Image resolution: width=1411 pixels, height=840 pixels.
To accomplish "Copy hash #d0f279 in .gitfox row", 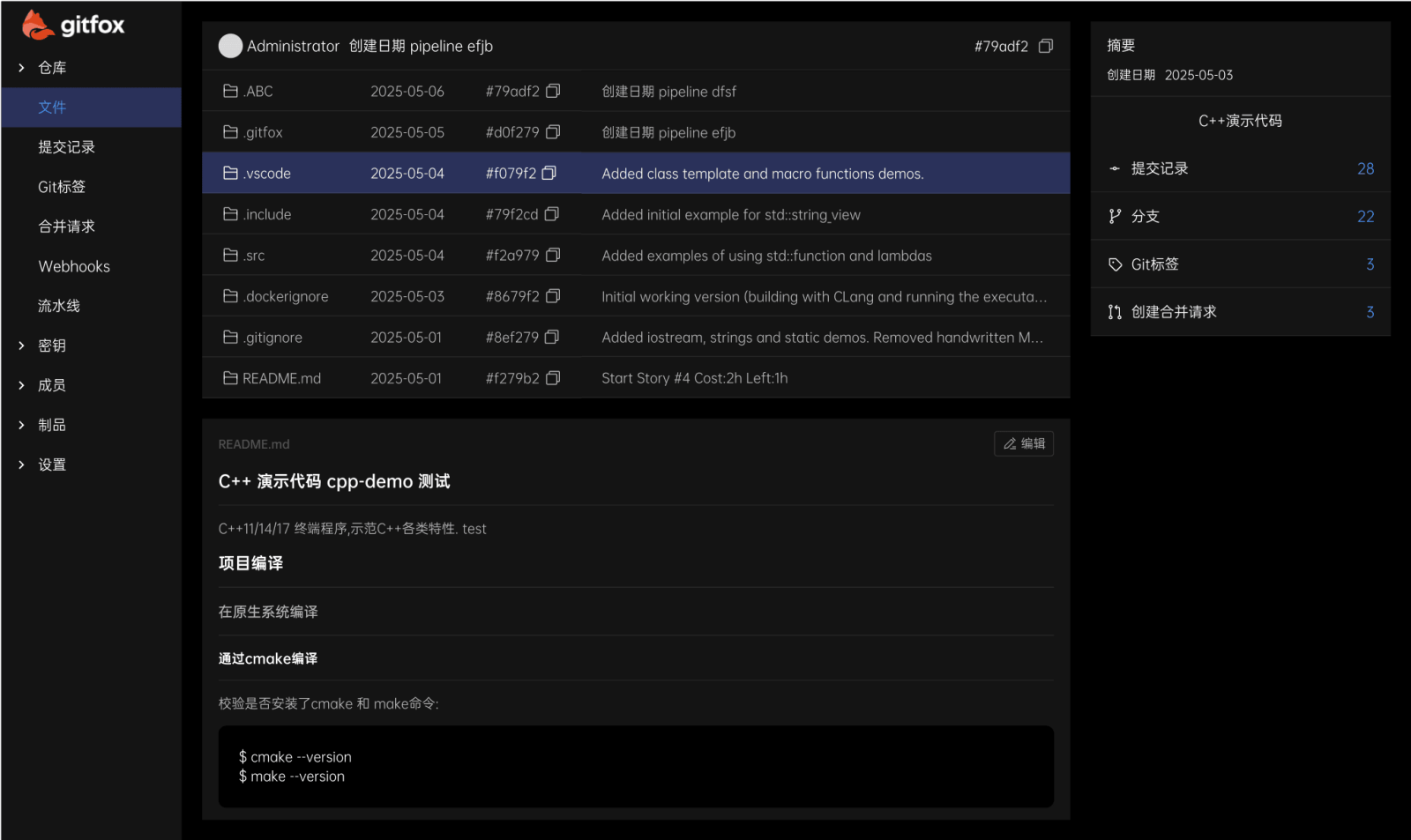I will (553, 132).
